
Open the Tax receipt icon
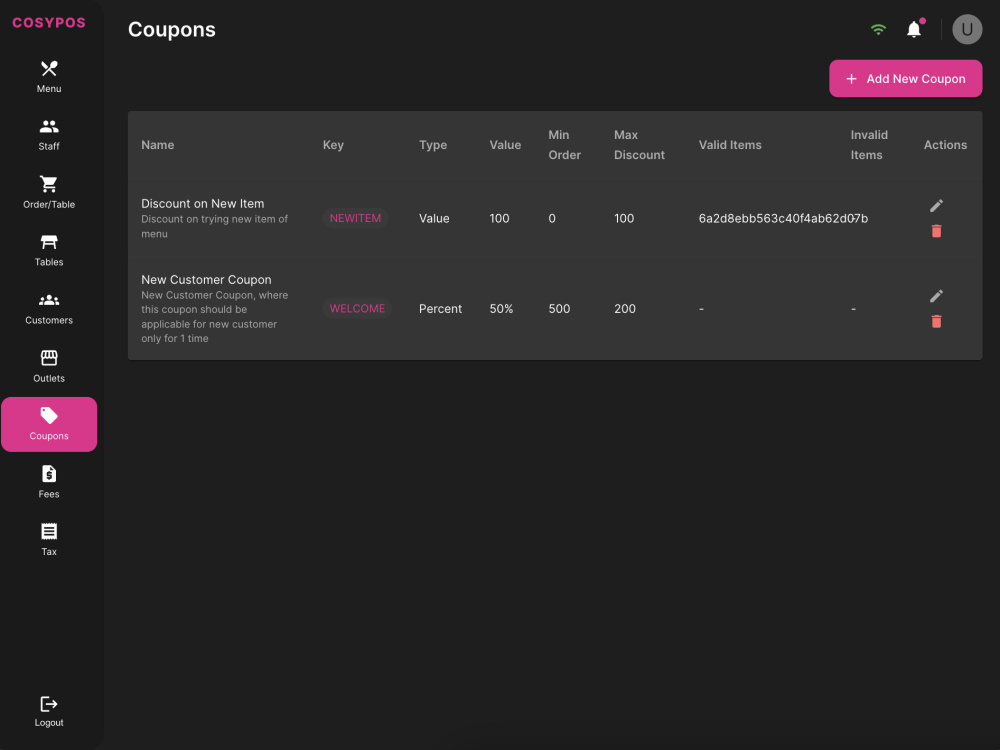49,531
